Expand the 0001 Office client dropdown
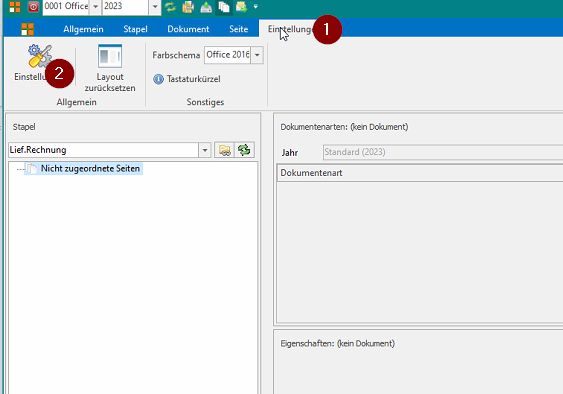 [96, 7]
